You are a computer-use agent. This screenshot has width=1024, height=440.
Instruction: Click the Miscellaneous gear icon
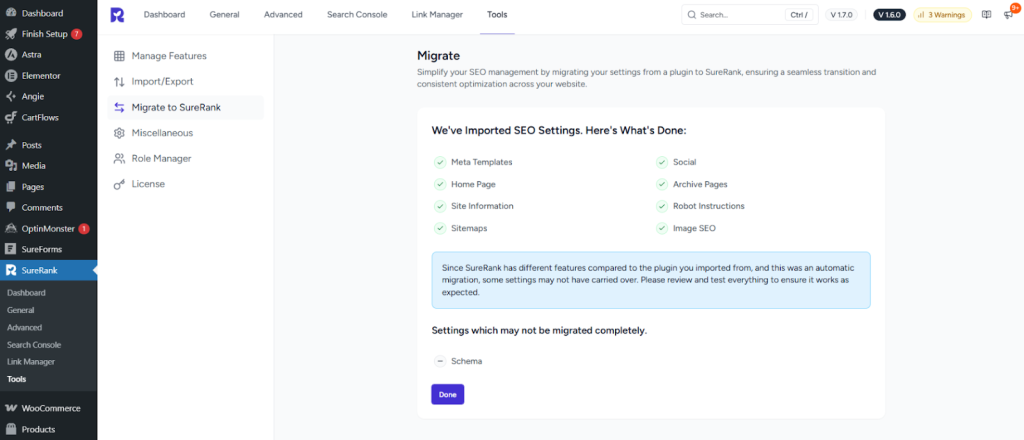pyautogui.click(x=120, y=133)
